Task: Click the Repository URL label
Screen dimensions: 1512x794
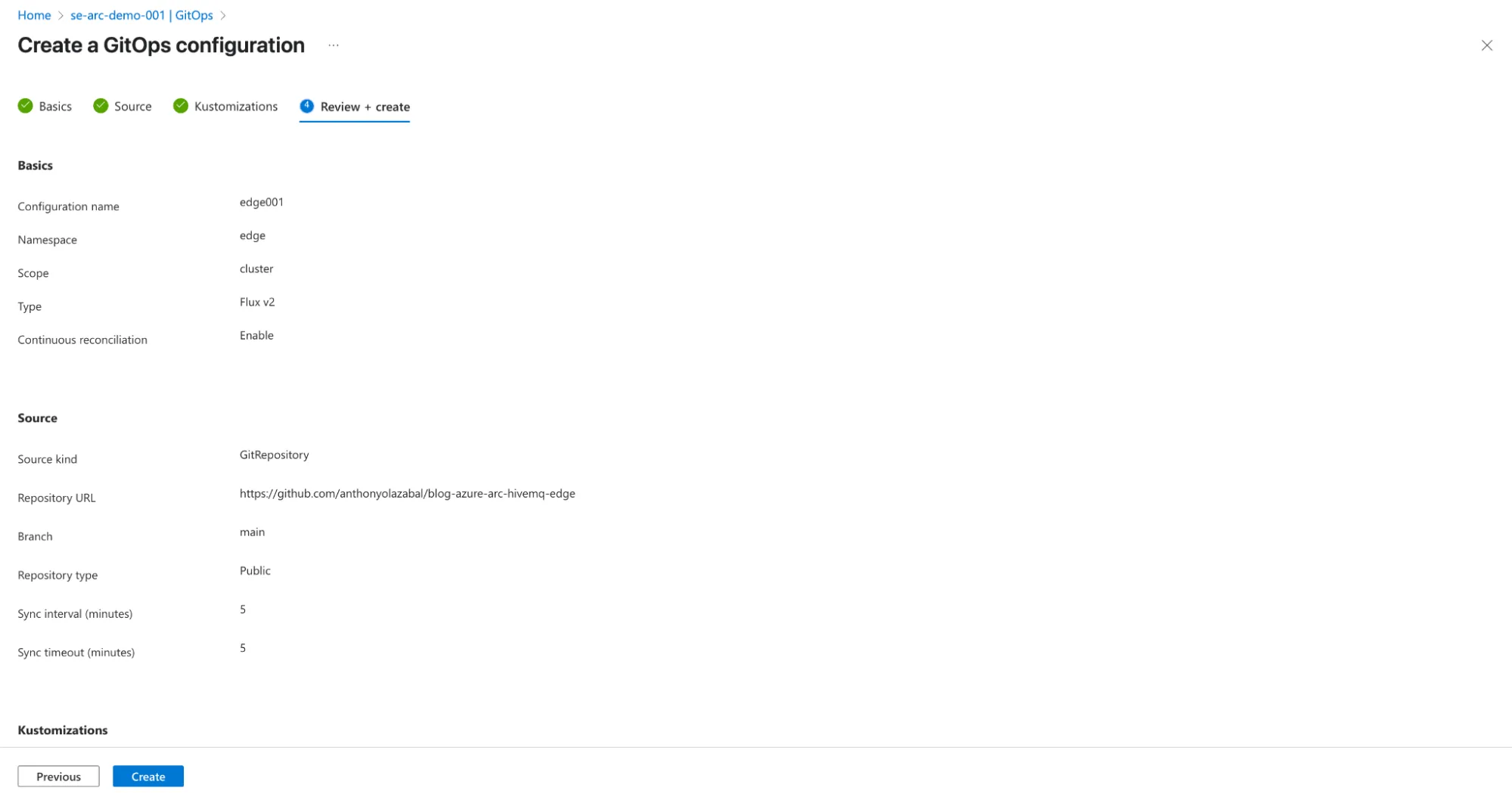Action: tap(57, 498)
